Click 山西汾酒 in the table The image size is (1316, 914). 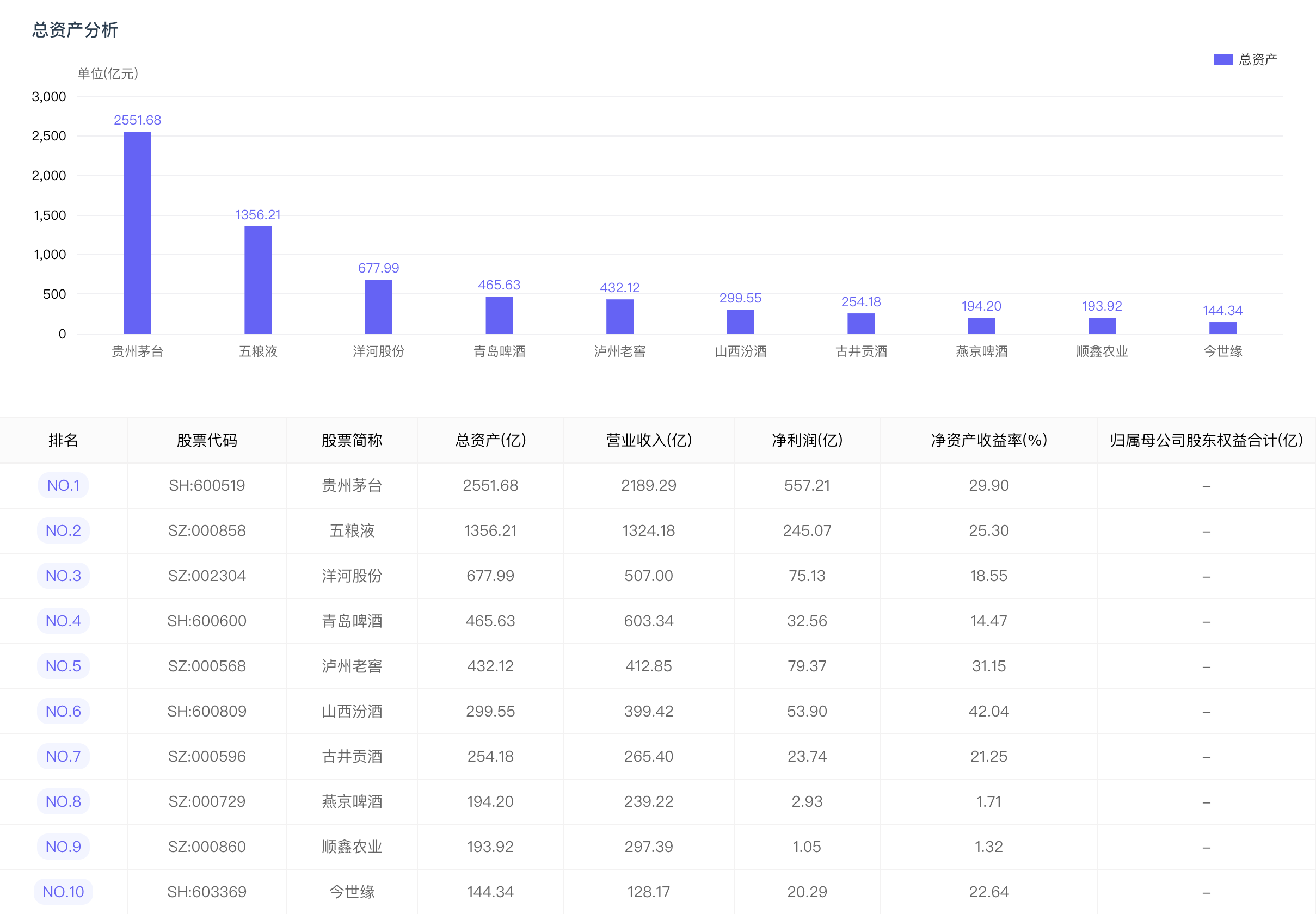(x=352, y=712)
